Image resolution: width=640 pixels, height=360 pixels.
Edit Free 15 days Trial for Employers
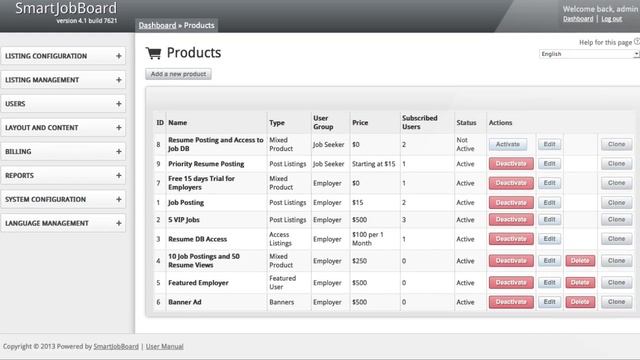(549, 183)
